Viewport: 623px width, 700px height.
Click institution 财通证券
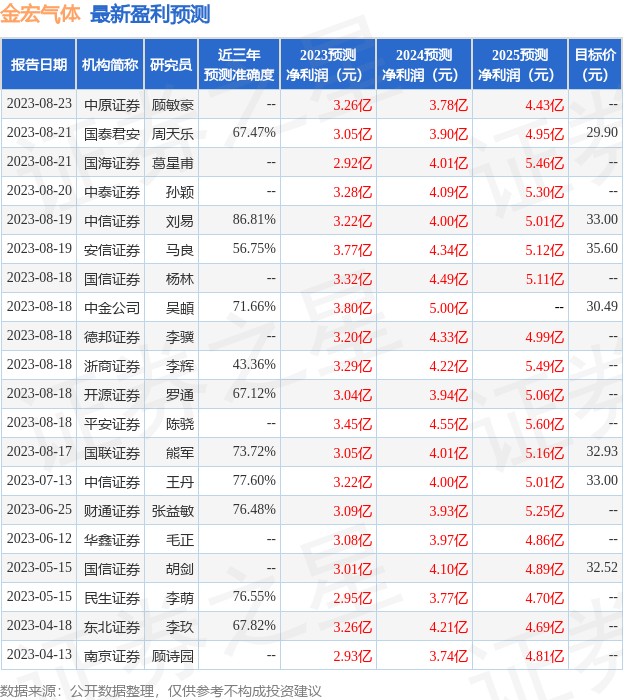point(112,511)
